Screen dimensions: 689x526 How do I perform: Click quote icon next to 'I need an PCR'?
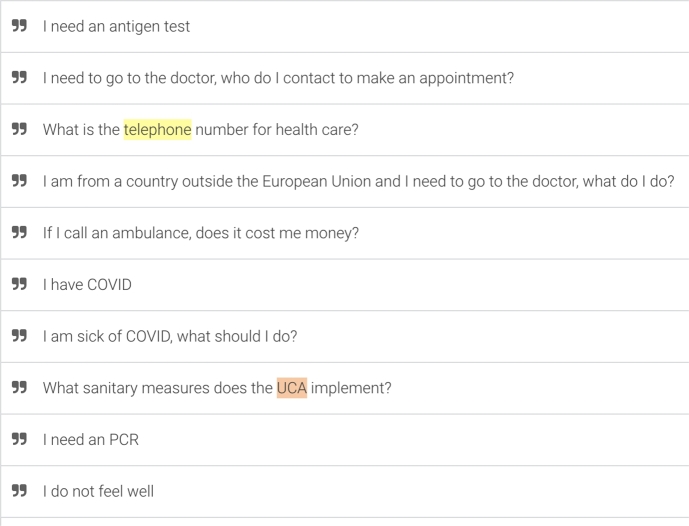click(19, 439)
